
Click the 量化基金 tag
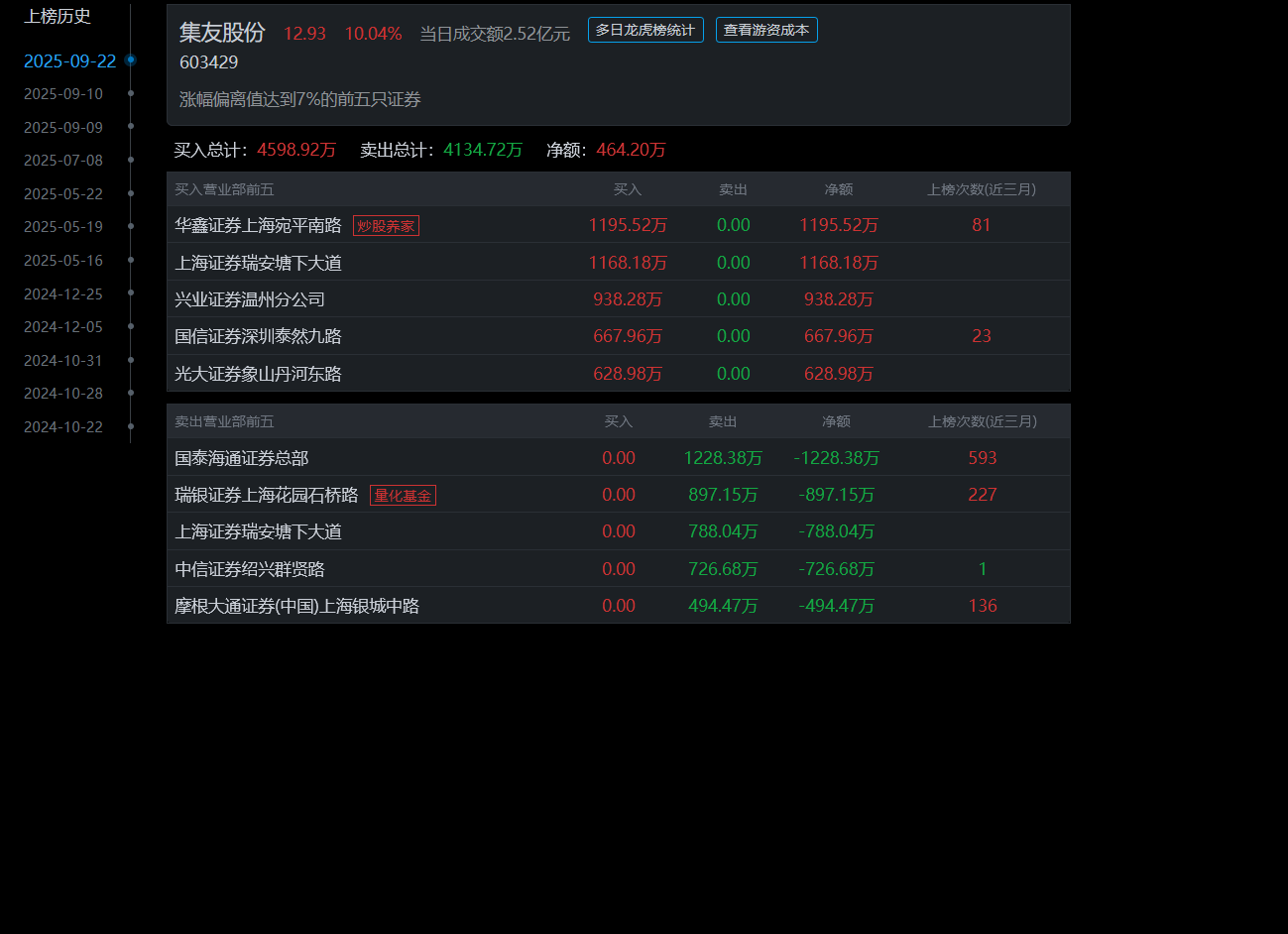(x=403, y=496)
